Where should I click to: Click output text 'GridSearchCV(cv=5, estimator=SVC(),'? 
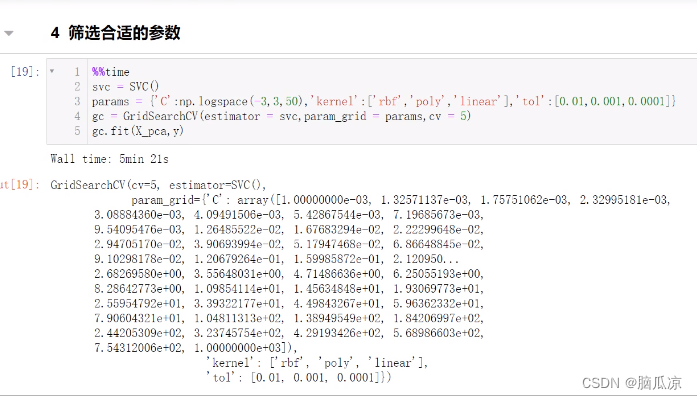click(x=158, y=185)
